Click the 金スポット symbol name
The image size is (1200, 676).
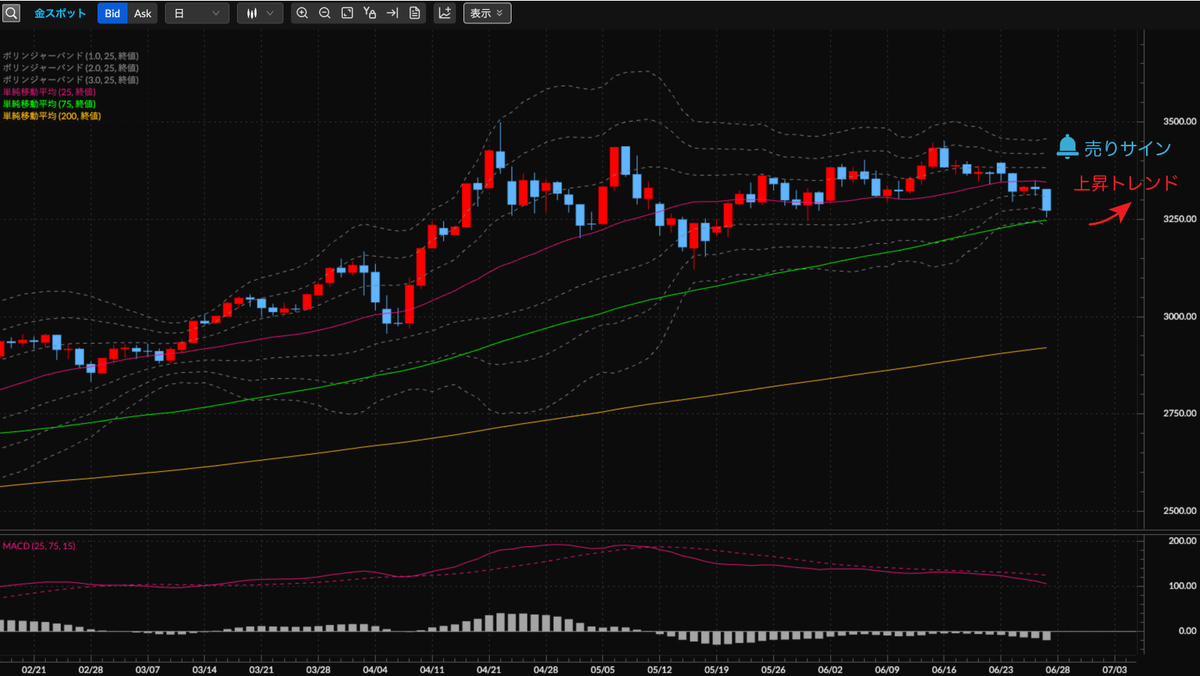click(60, 14)
